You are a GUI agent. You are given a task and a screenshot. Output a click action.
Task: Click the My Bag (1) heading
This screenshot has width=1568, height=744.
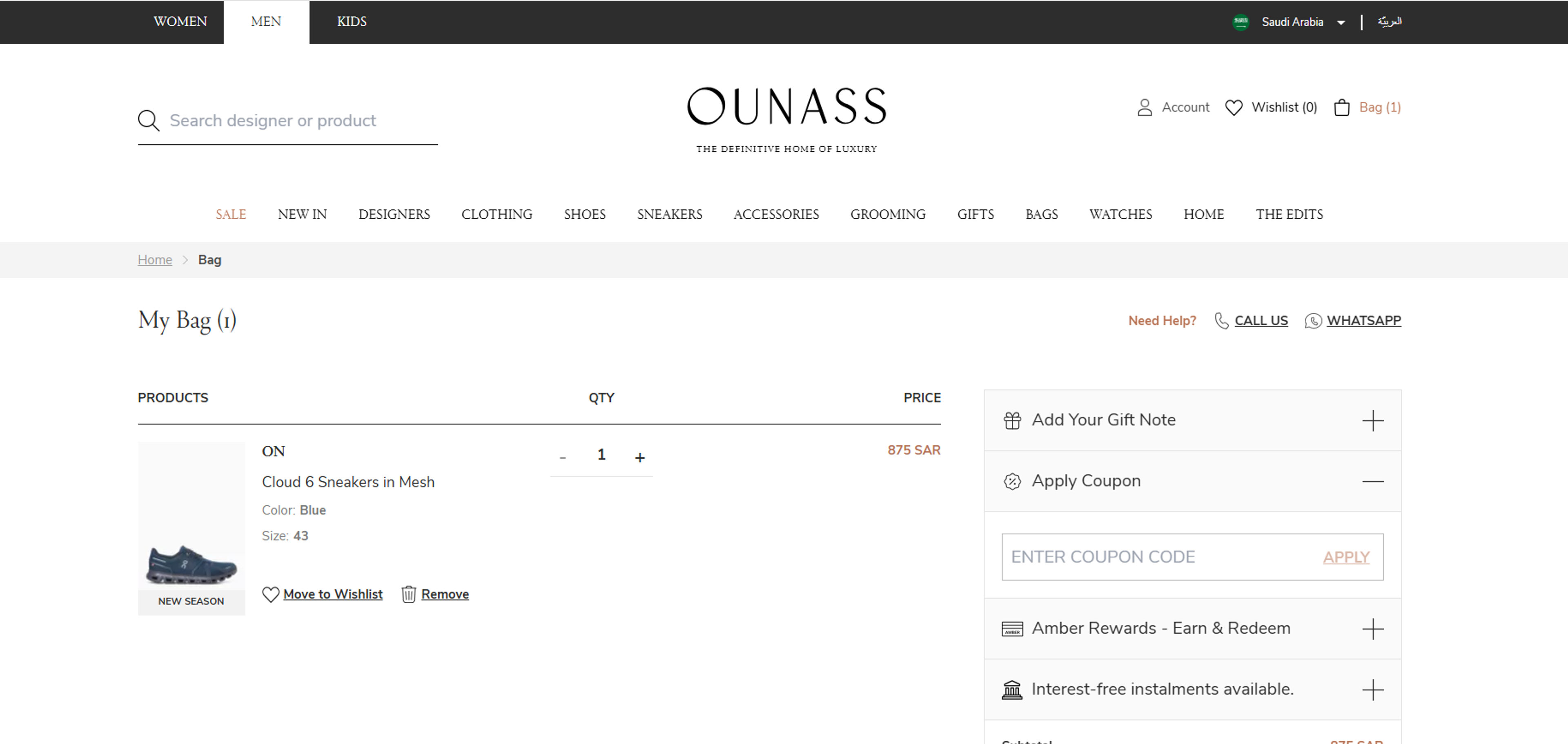(x=187, y=321)
